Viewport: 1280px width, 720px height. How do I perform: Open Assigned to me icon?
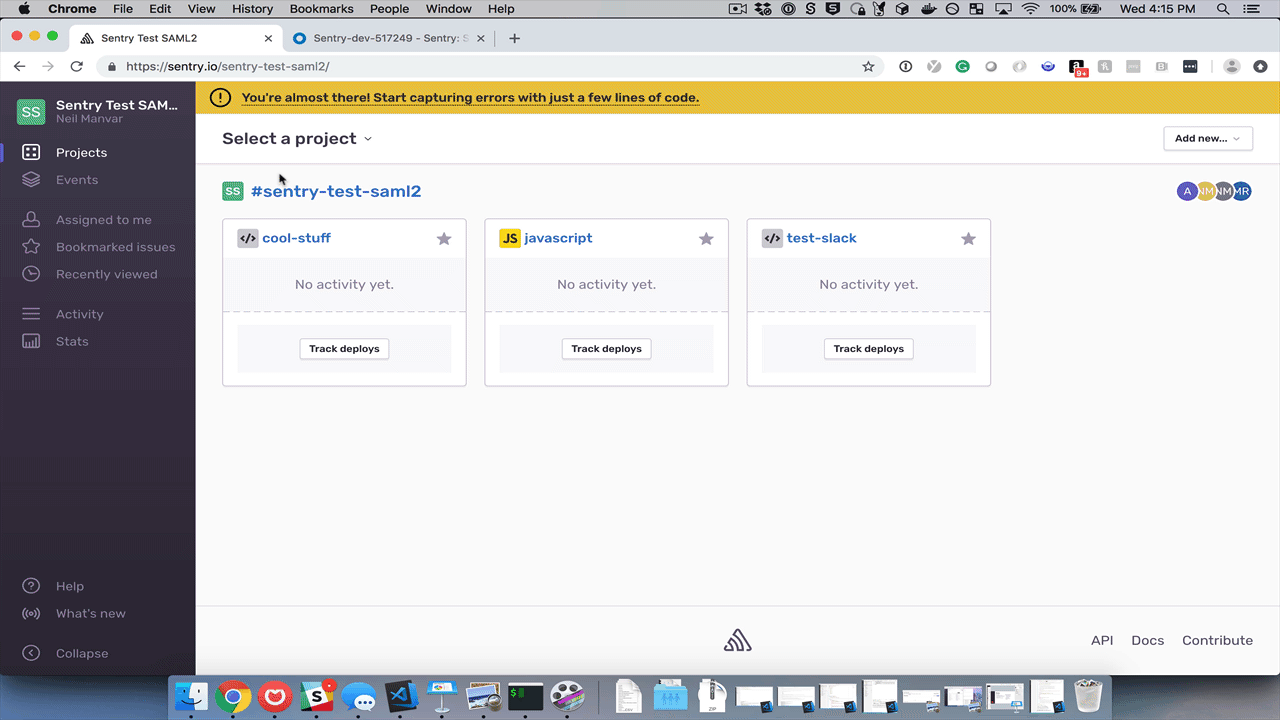31,220
